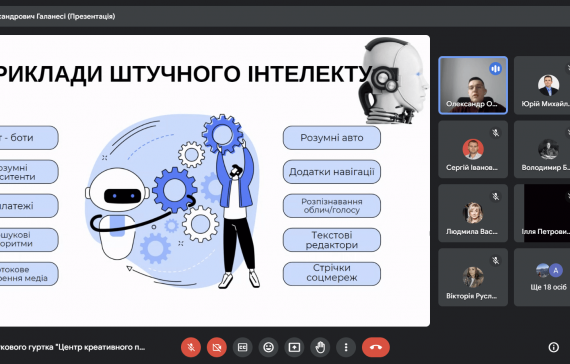Click muted mic icon on Людмила's tile

[x=495, y=197]
